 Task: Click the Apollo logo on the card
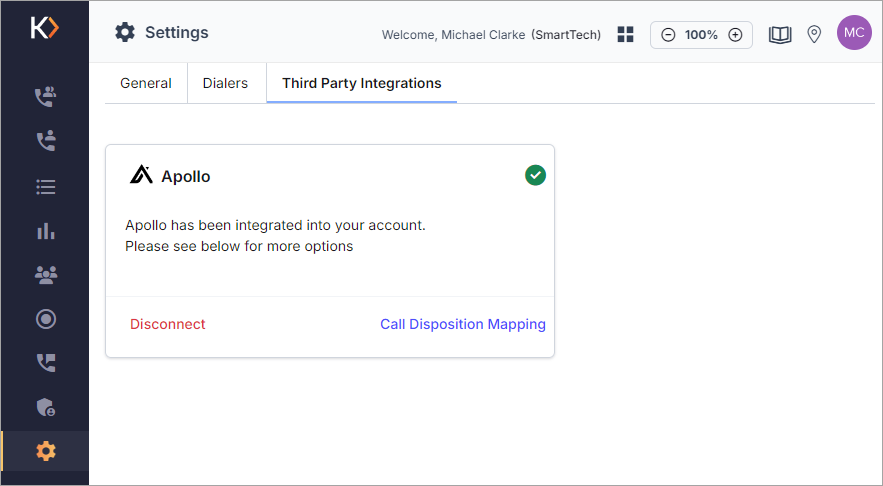tap(141, 175)
